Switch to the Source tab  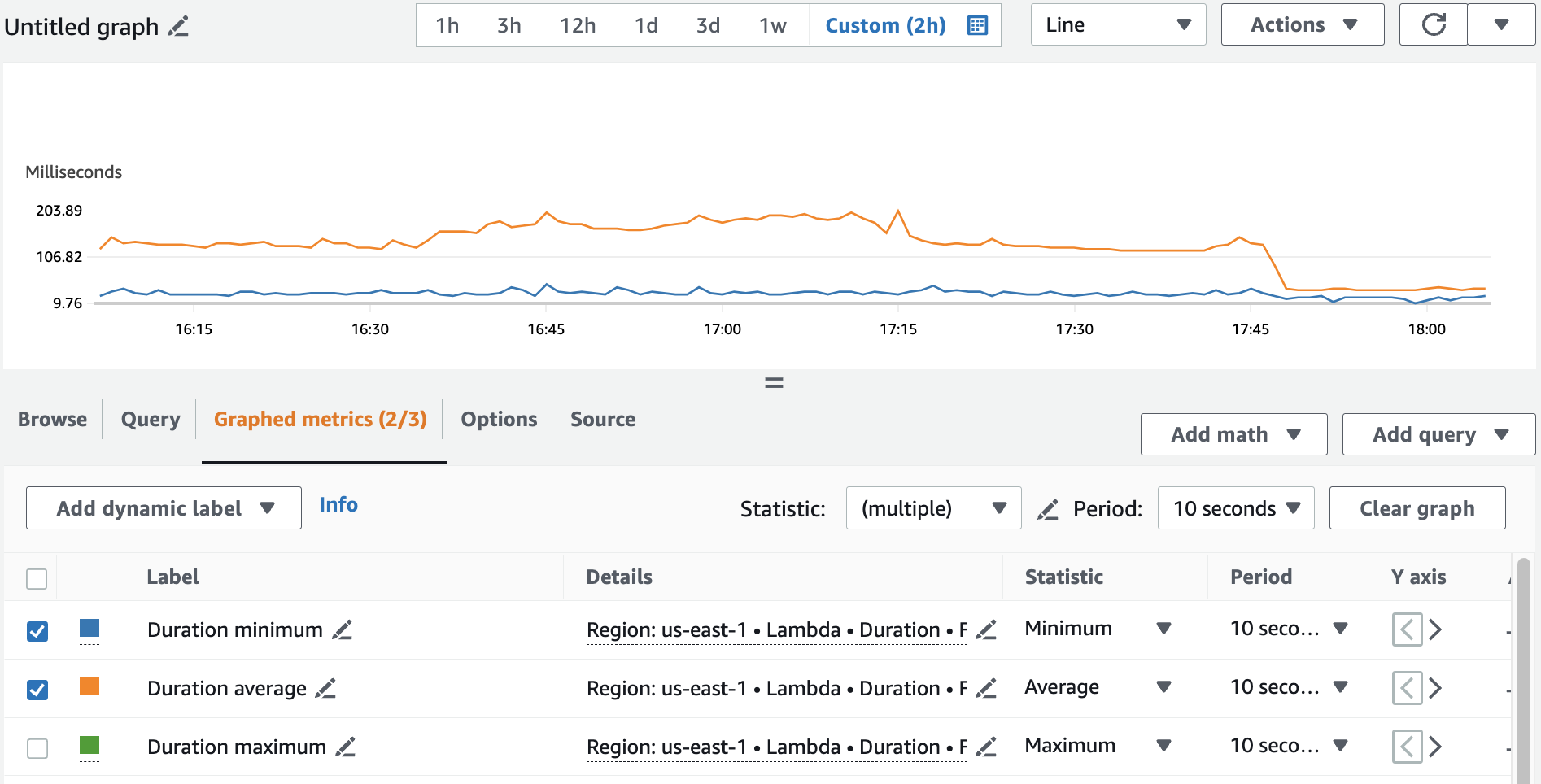click(602, 419)
